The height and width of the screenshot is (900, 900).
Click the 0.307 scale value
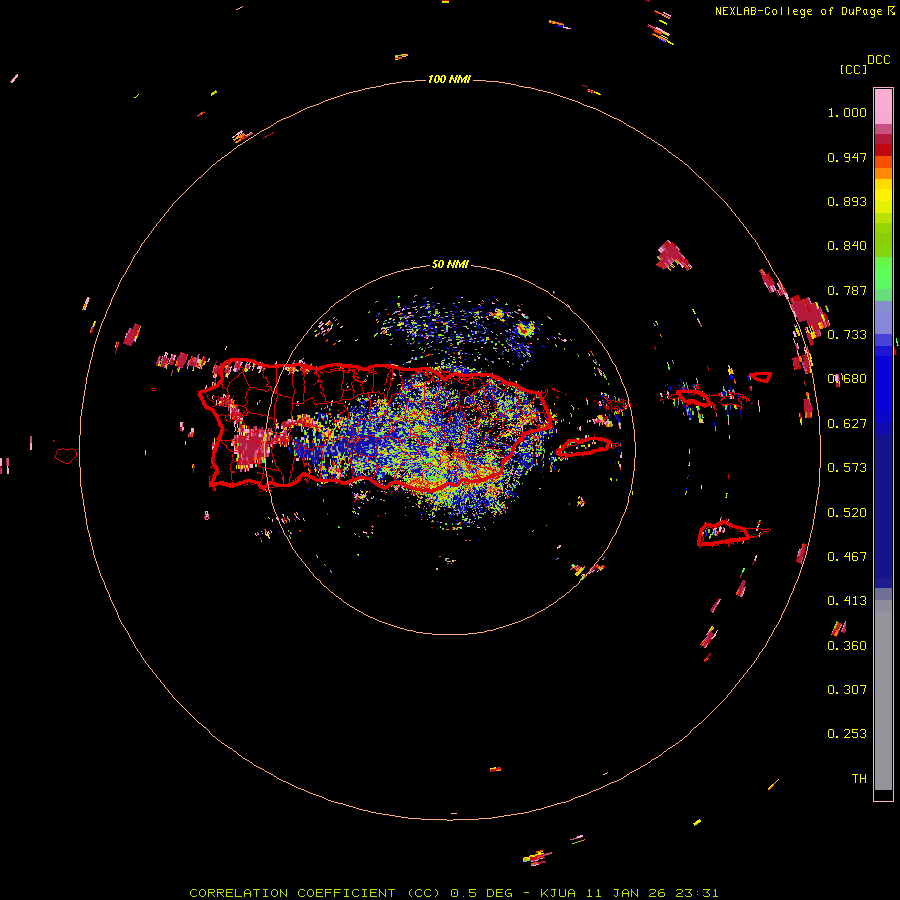tap(847, 690)
